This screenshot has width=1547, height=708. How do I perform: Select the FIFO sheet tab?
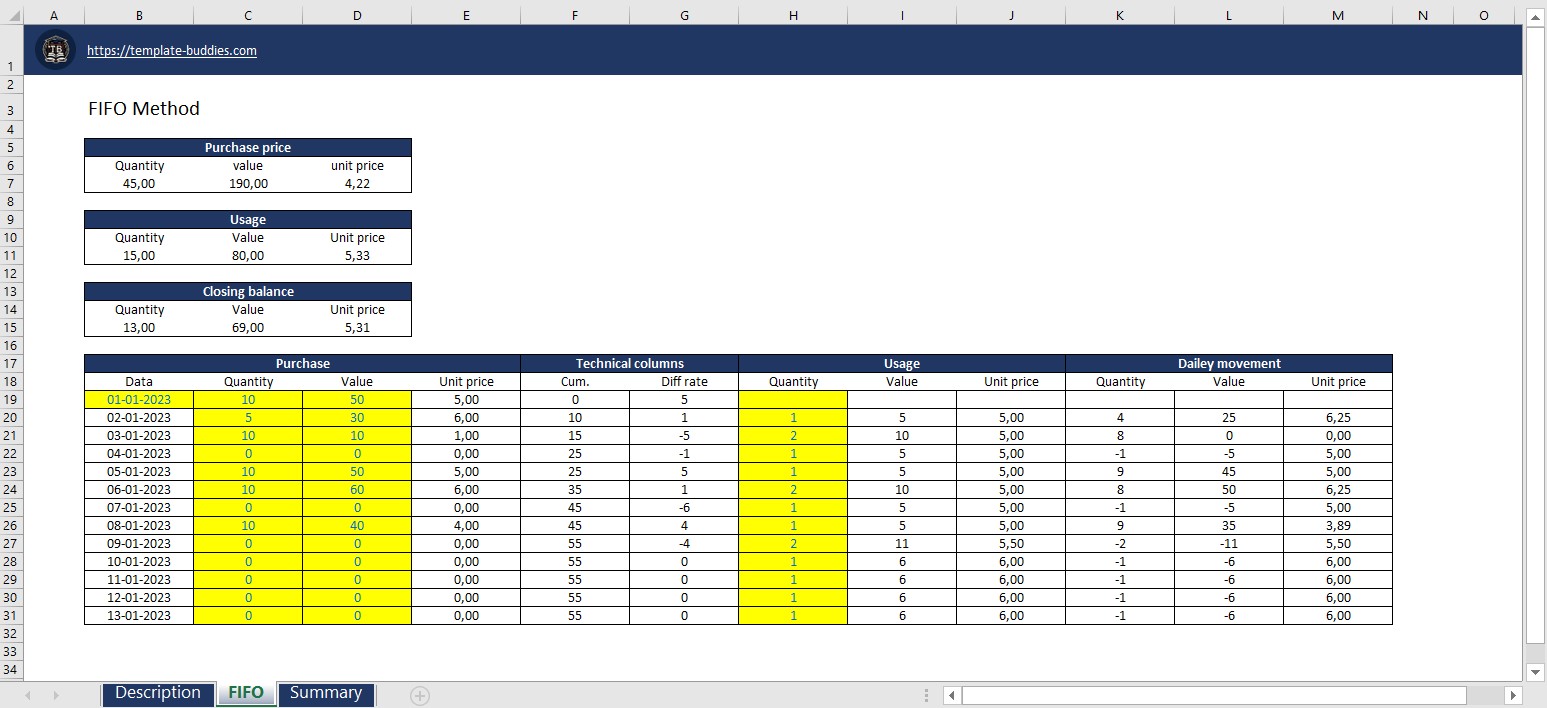click(x=246, y=692)
